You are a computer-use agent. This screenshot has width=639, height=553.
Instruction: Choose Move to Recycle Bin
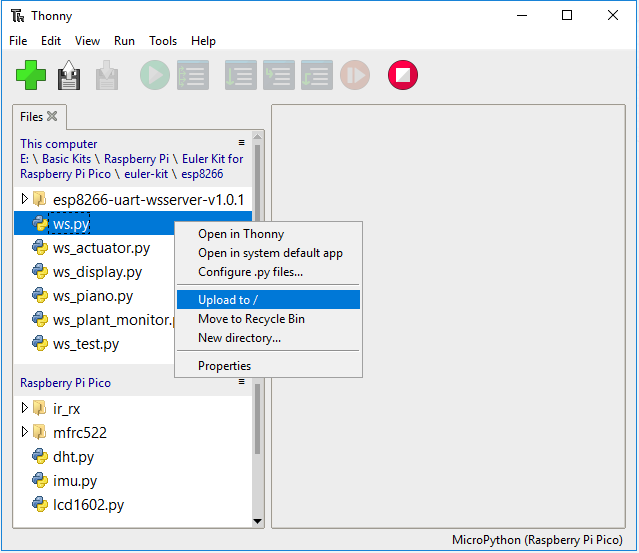tap(268, 319)
